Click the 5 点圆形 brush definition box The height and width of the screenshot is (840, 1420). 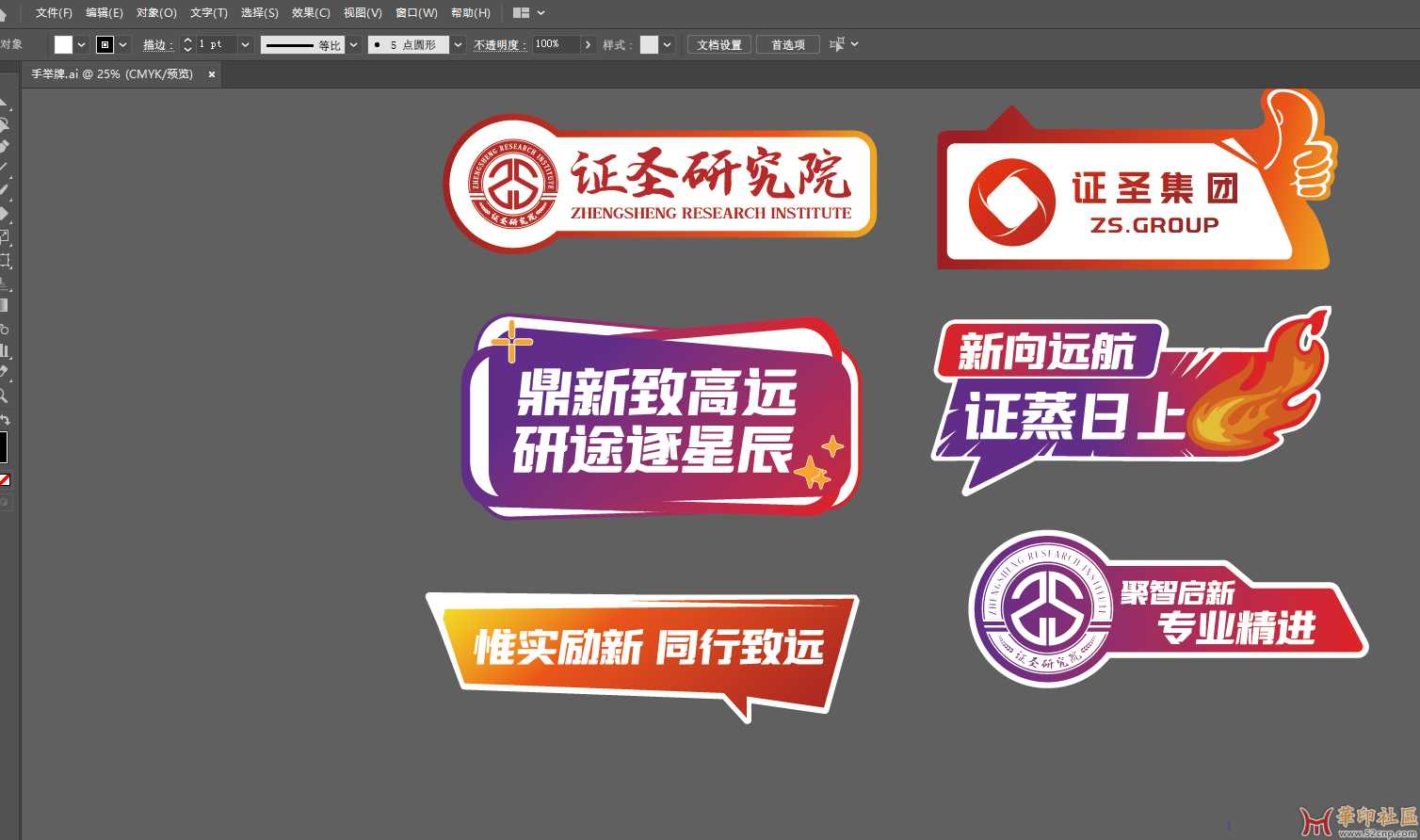[409, 44]
